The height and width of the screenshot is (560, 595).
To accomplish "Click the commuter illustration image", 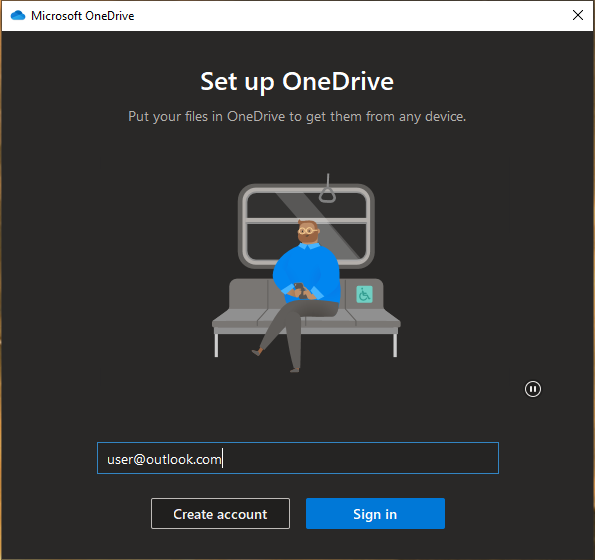I will 306,272.
